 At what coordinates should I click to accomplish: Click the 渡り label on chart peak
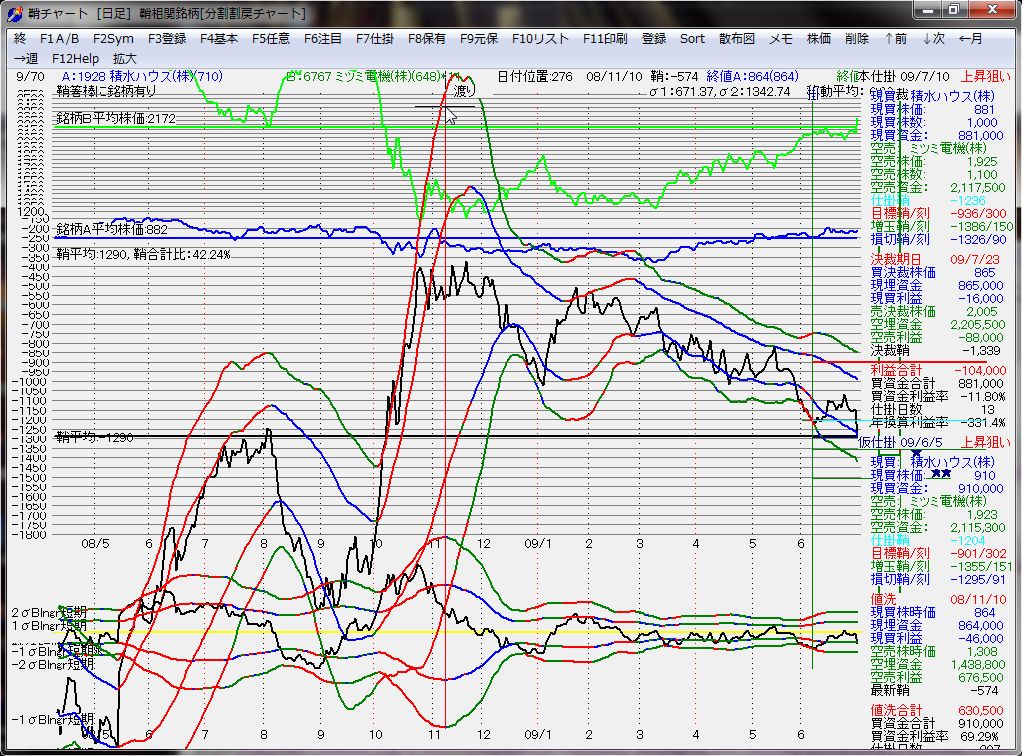(463, 91)
